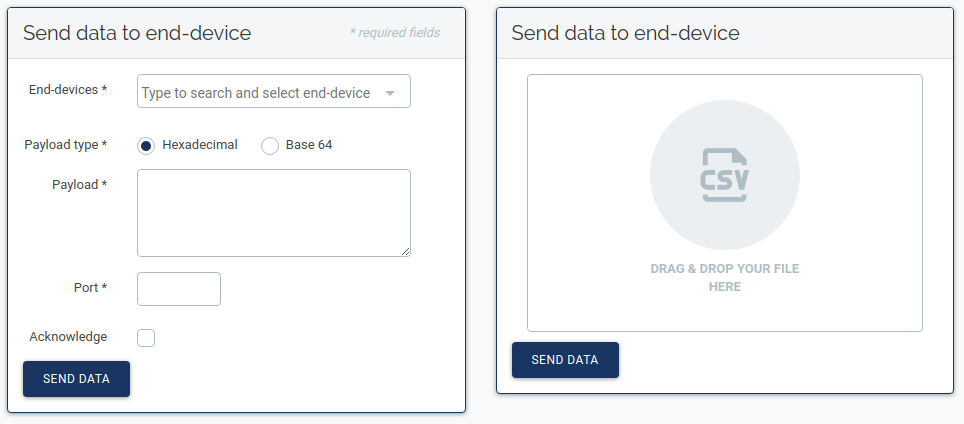
Task: Click inside the Payload text area
Action: (x=273, y=212)
